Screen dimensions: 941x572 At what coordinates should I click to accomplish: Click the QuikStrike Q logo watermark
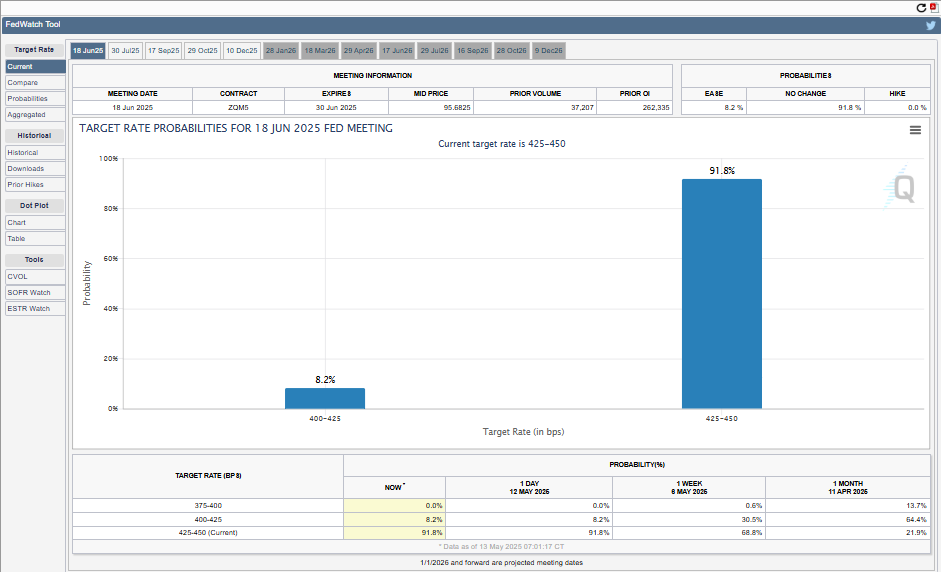tap(903, 189)
